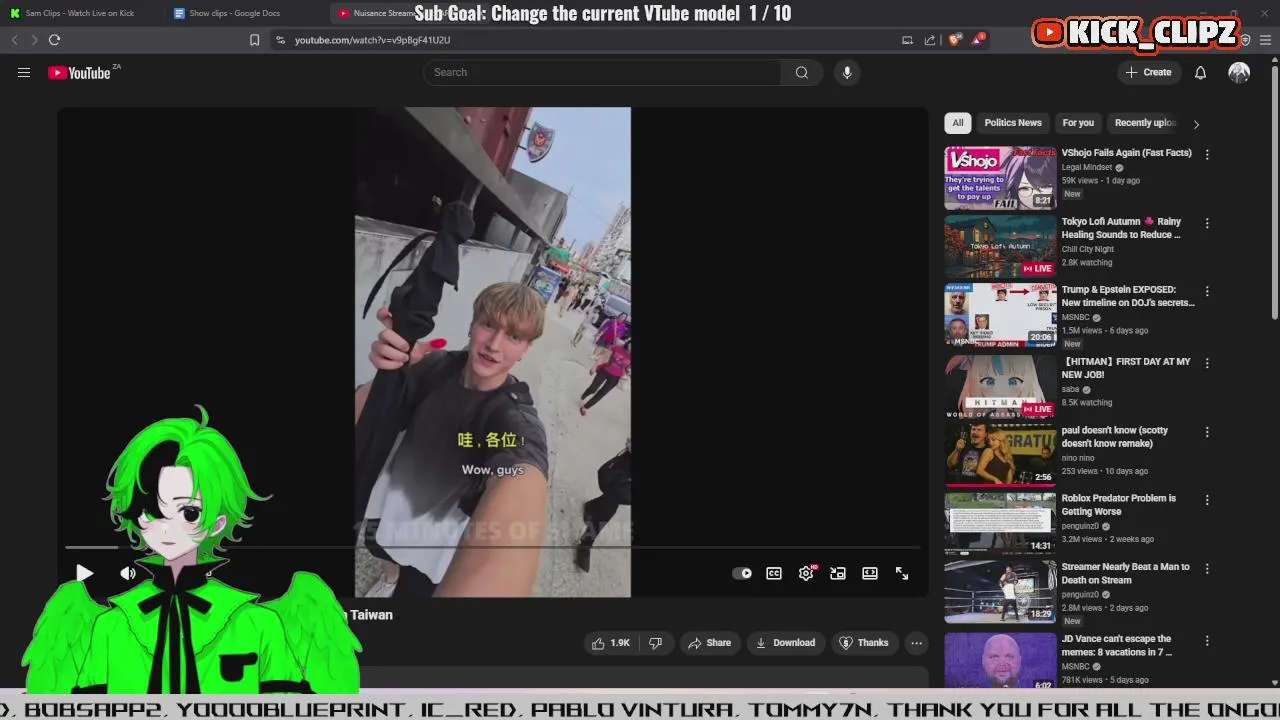Toggle closed captions CC button

(x=774, y=573)
